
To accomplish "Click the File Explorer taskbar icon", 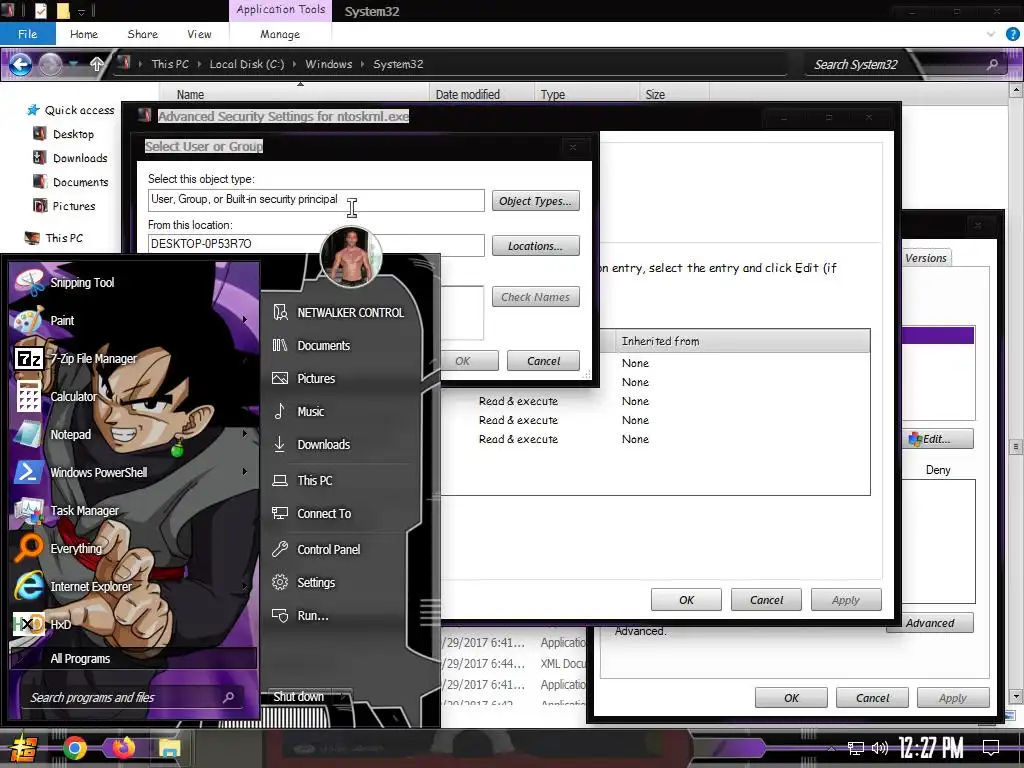I will [169, 748].
